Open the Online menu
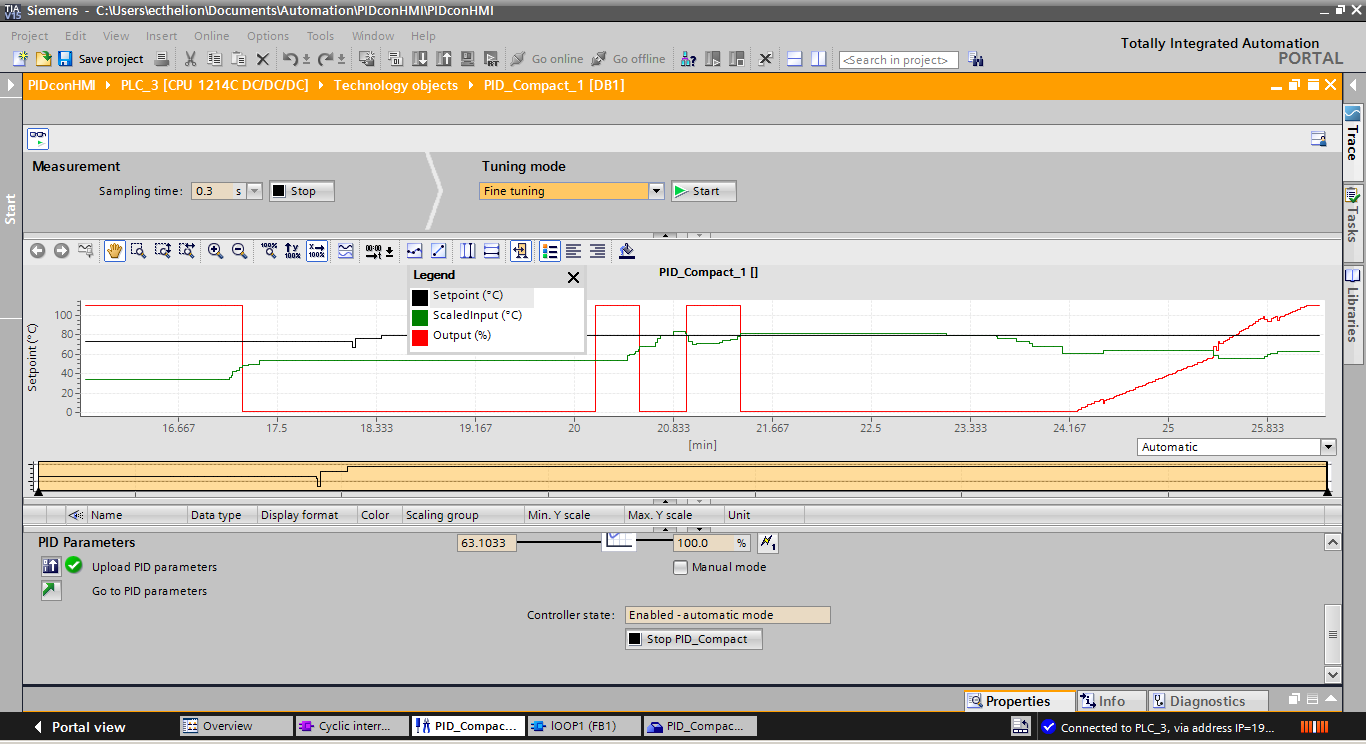The height and width of the screenshot is (744, 1366). [212, 36]
